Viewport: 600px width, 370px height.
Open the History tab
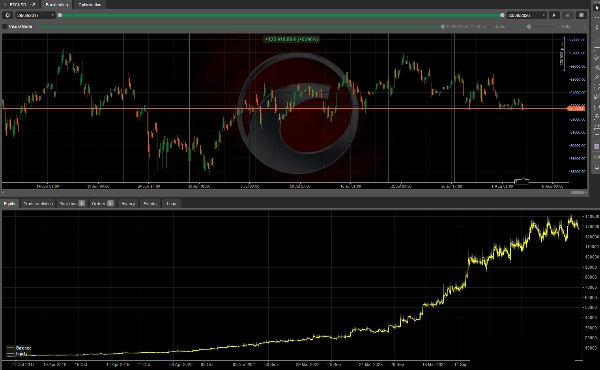128,204
